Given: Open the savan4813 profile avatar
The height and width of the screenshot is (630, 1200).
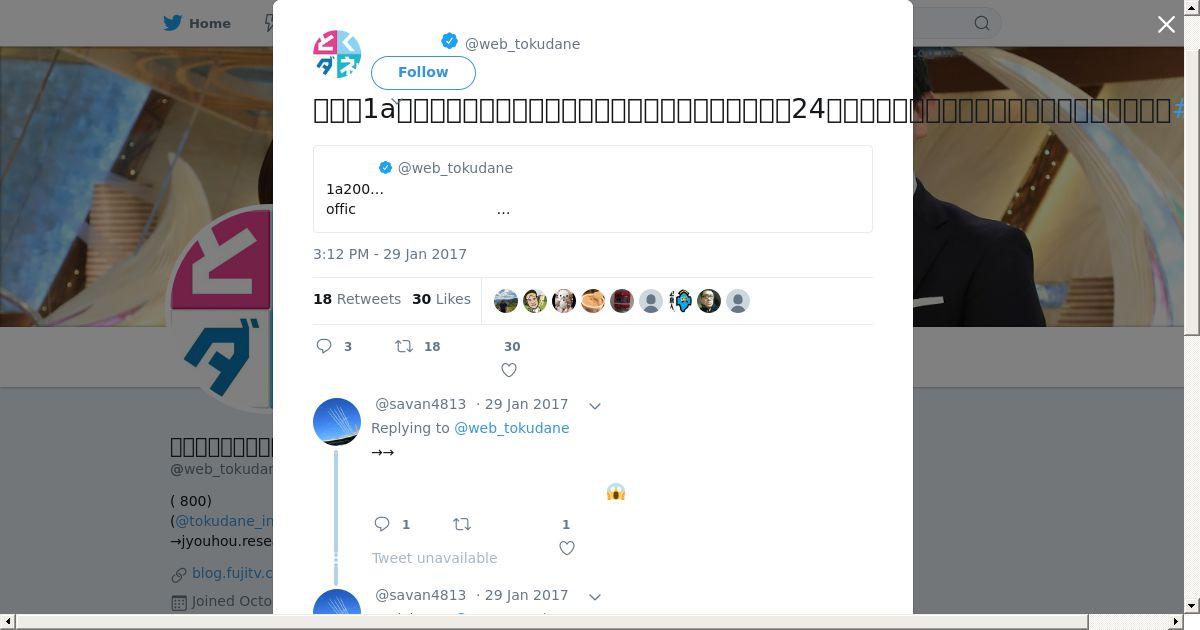Looking at the screenshot, I should point(337,422).
